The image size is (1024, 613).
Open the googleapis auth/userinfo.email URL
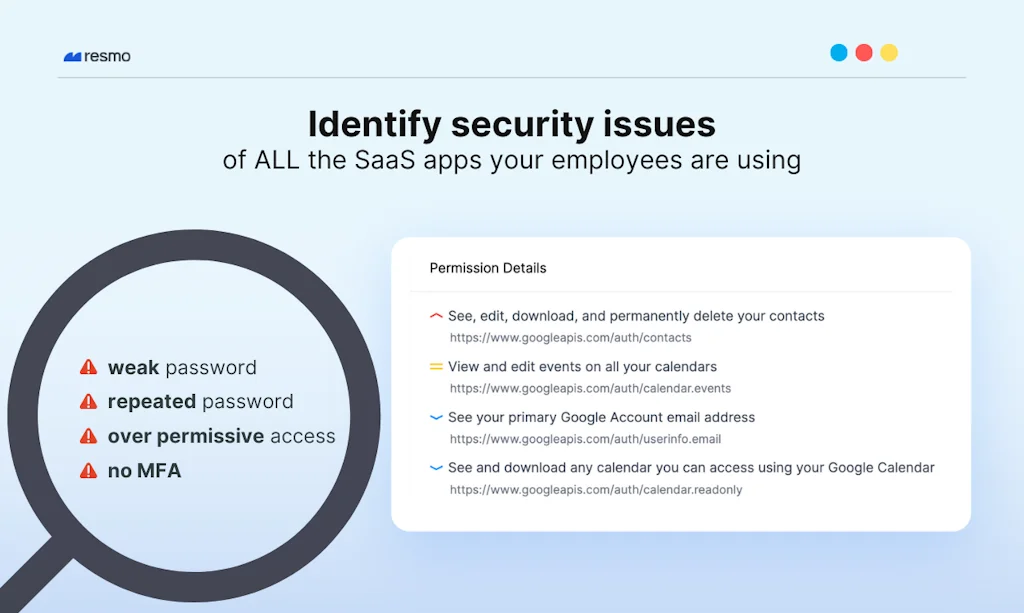click(585, 439)
